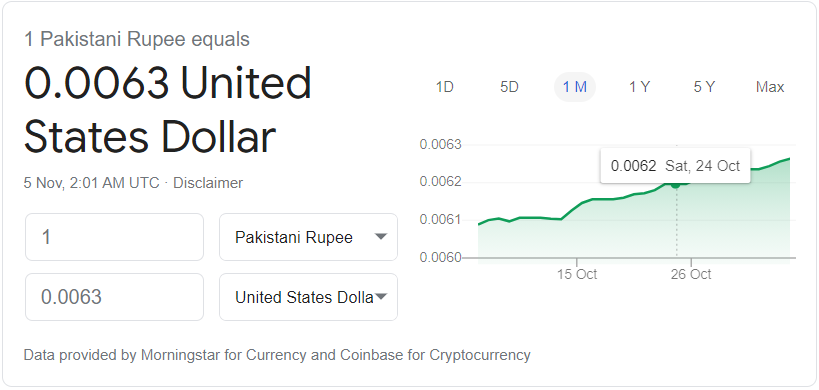Select the 1 M range tab
The height and width of the screenshot is (390, 819).
[x=575, y=87]
